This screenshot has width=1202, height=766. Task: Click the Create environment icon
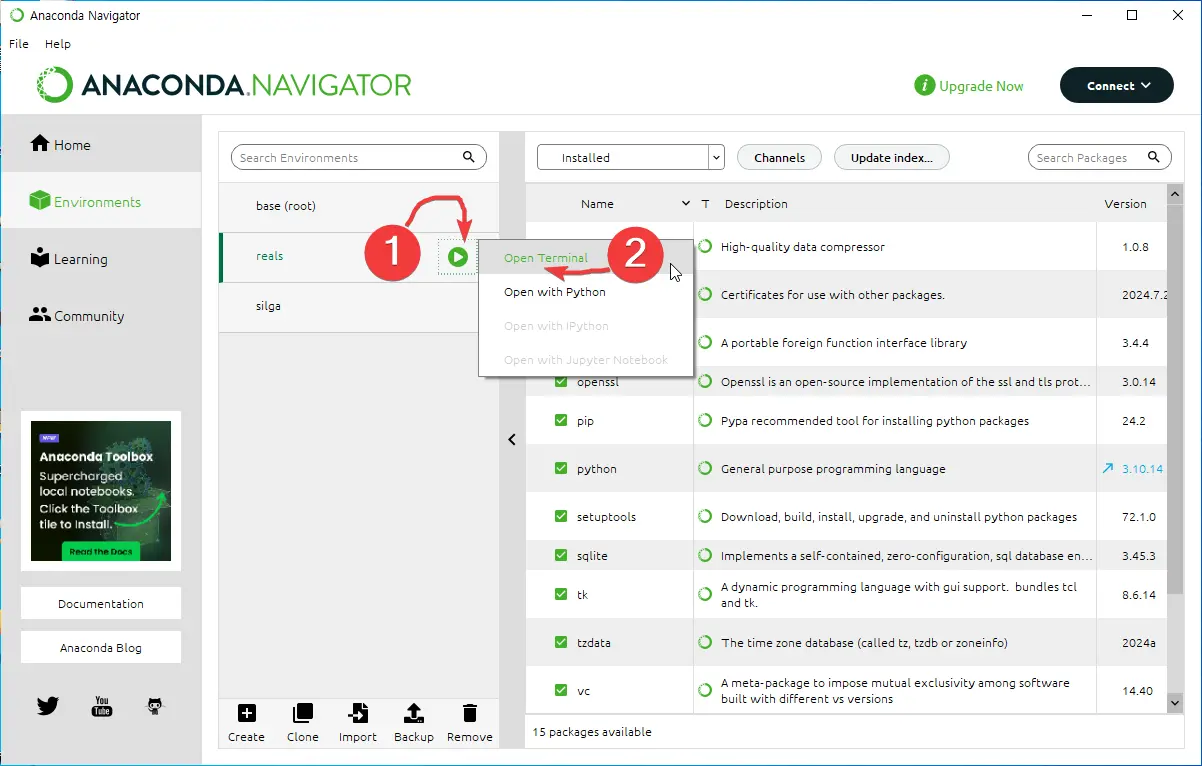pyautogui.click(x=246, y=713)
